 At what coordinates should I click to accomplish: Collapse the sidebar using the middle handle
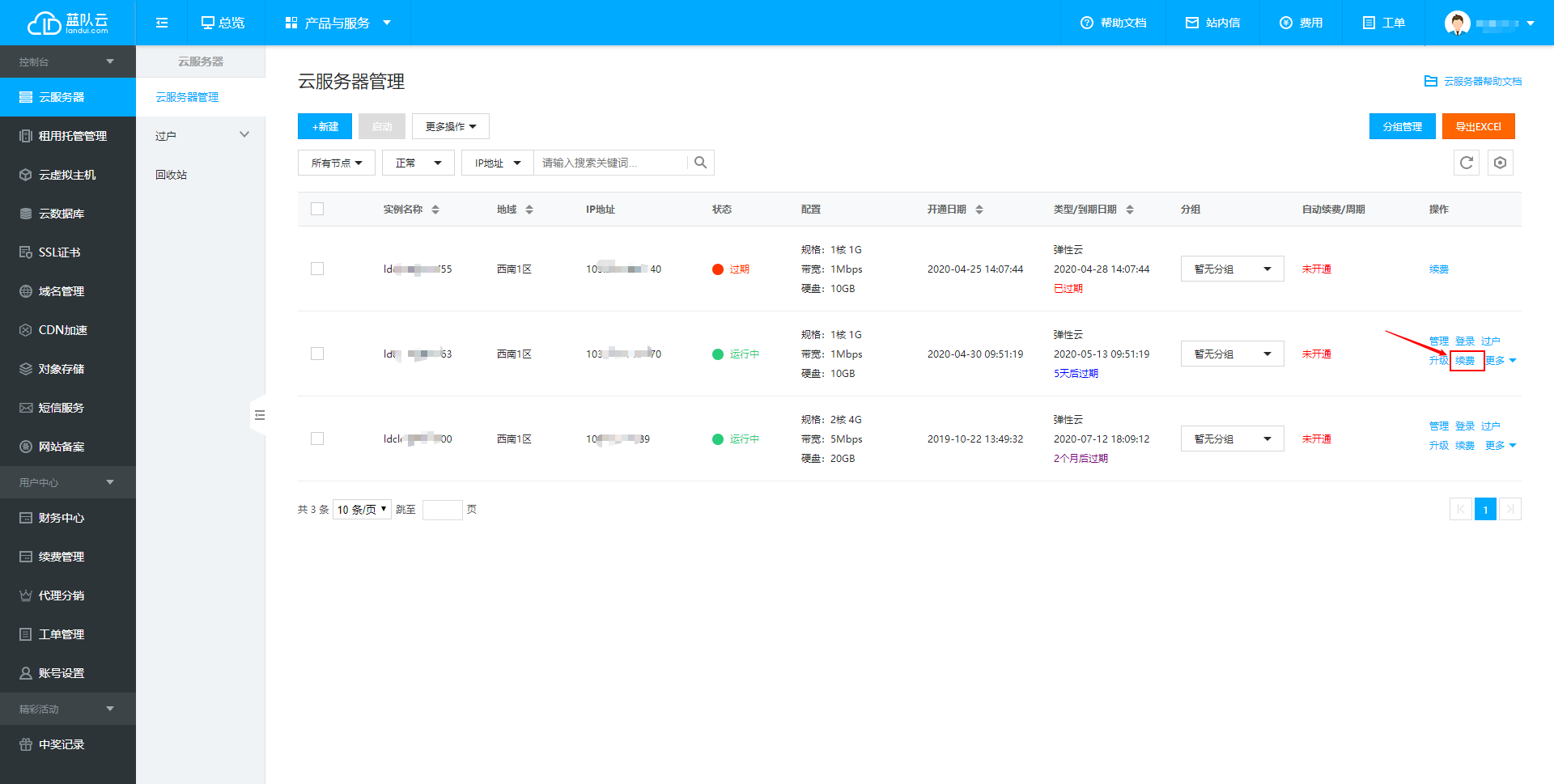tap(259, 415)
